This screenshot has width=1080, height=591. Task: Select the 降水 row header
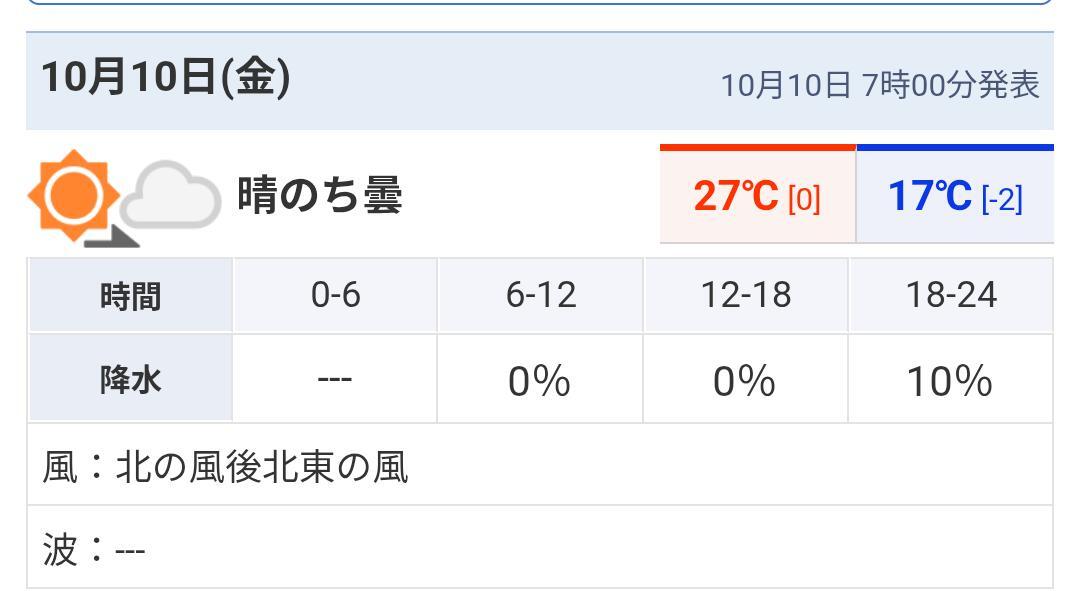coord(130,380)
